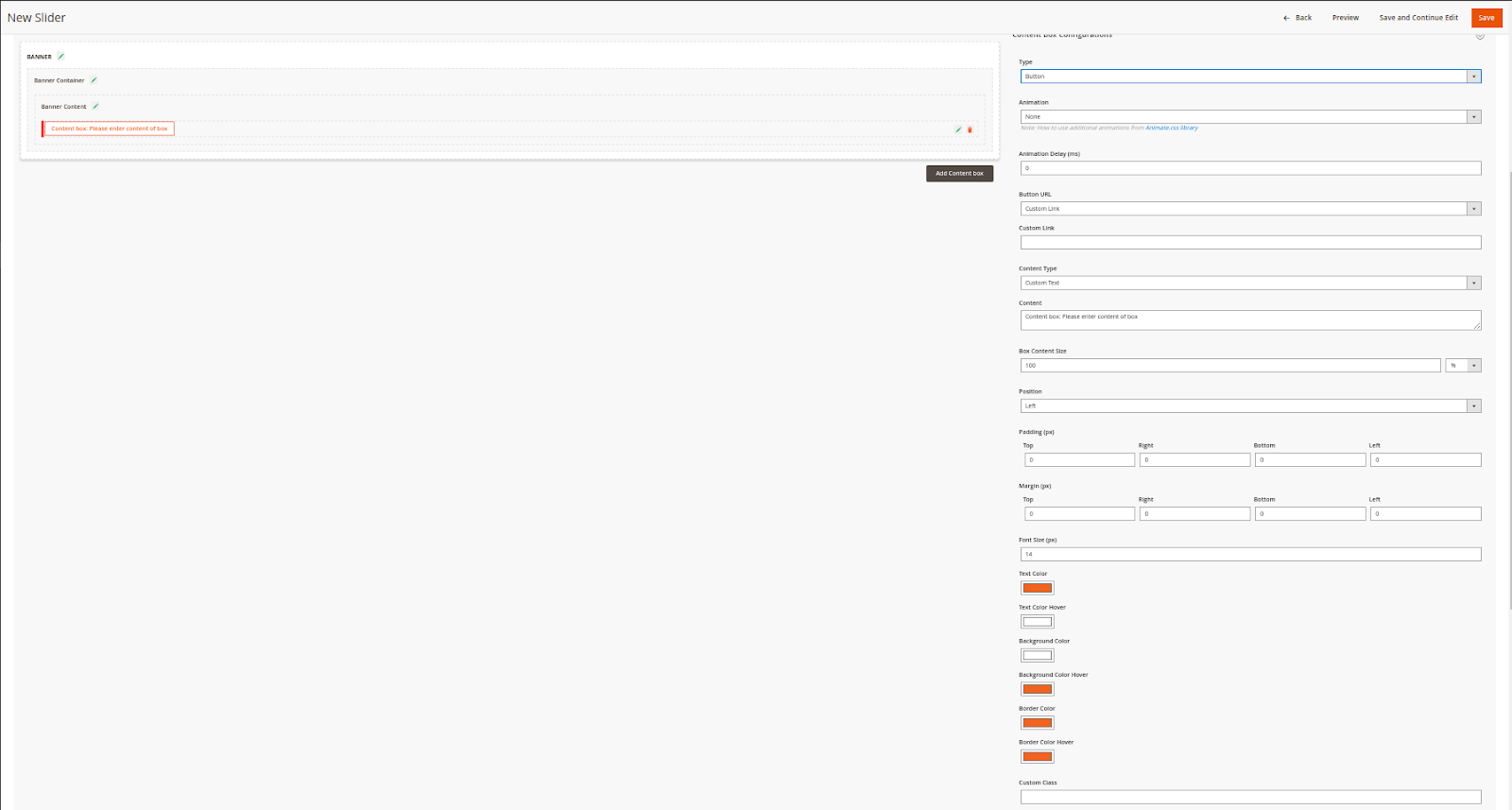Image resolution: width=1512 pixels, height=810 pixels.
Task: Delete the content box with trash icon
Action: (x=970, y=129)
